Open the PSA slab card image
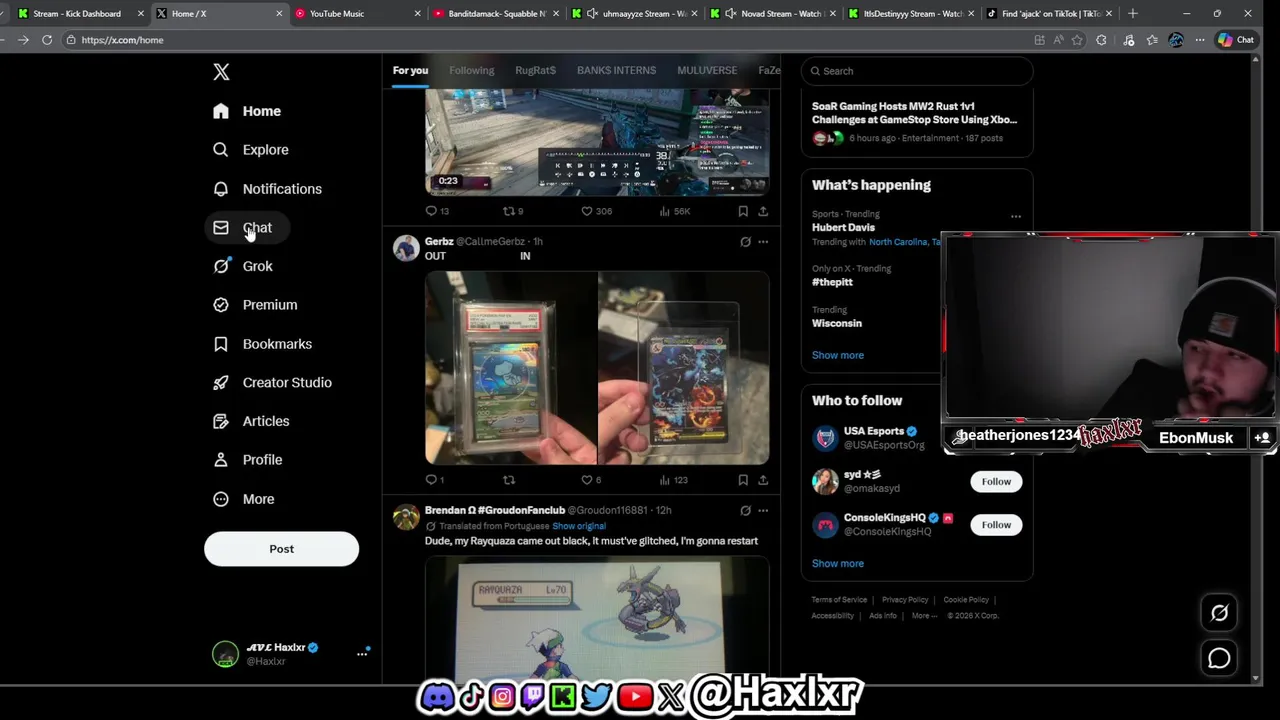Screen dimensions: 1280x720 511,368
